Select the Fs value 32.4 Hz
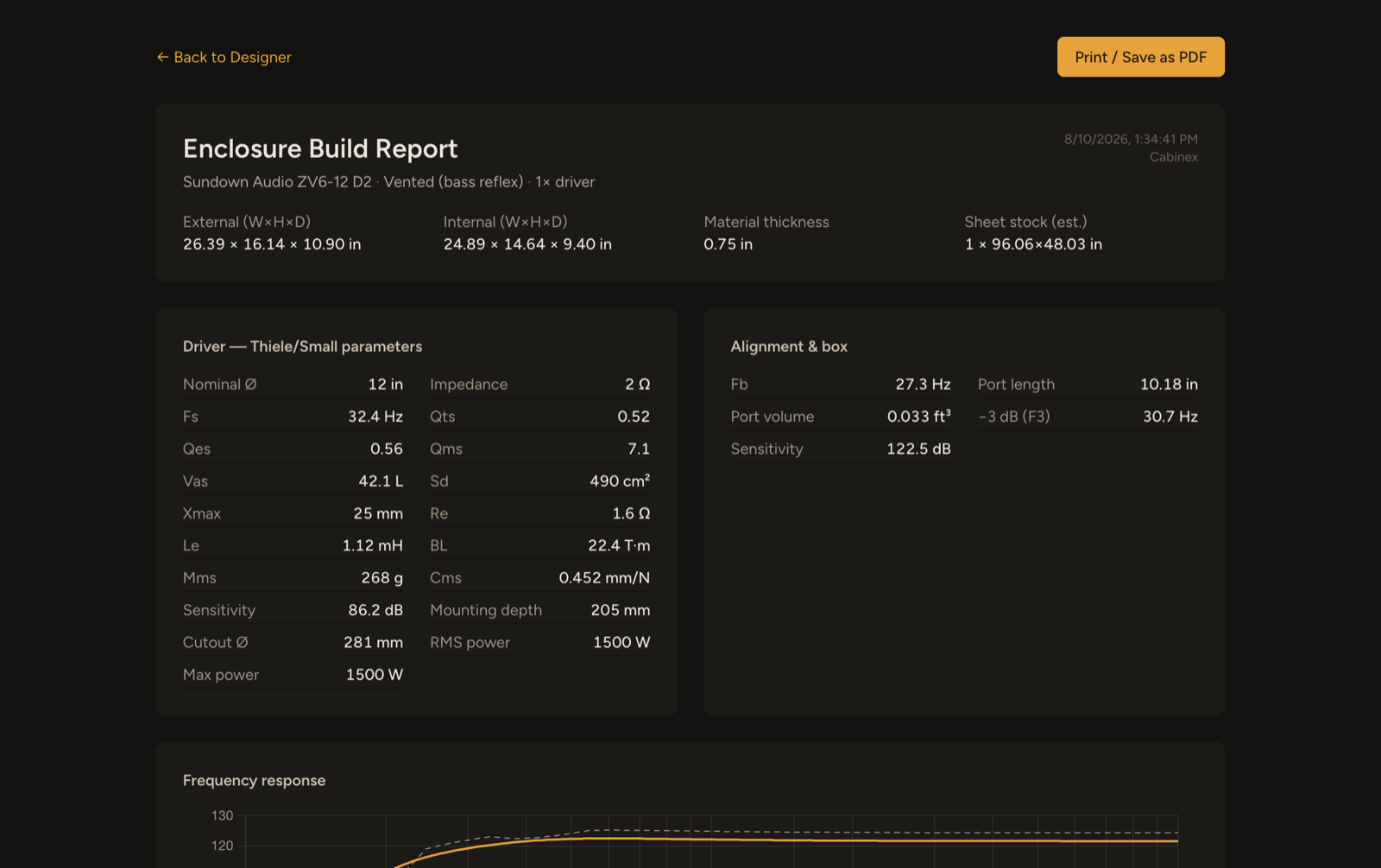The image size is (1381, 868). pyautogui.click(x=375, y=417)
